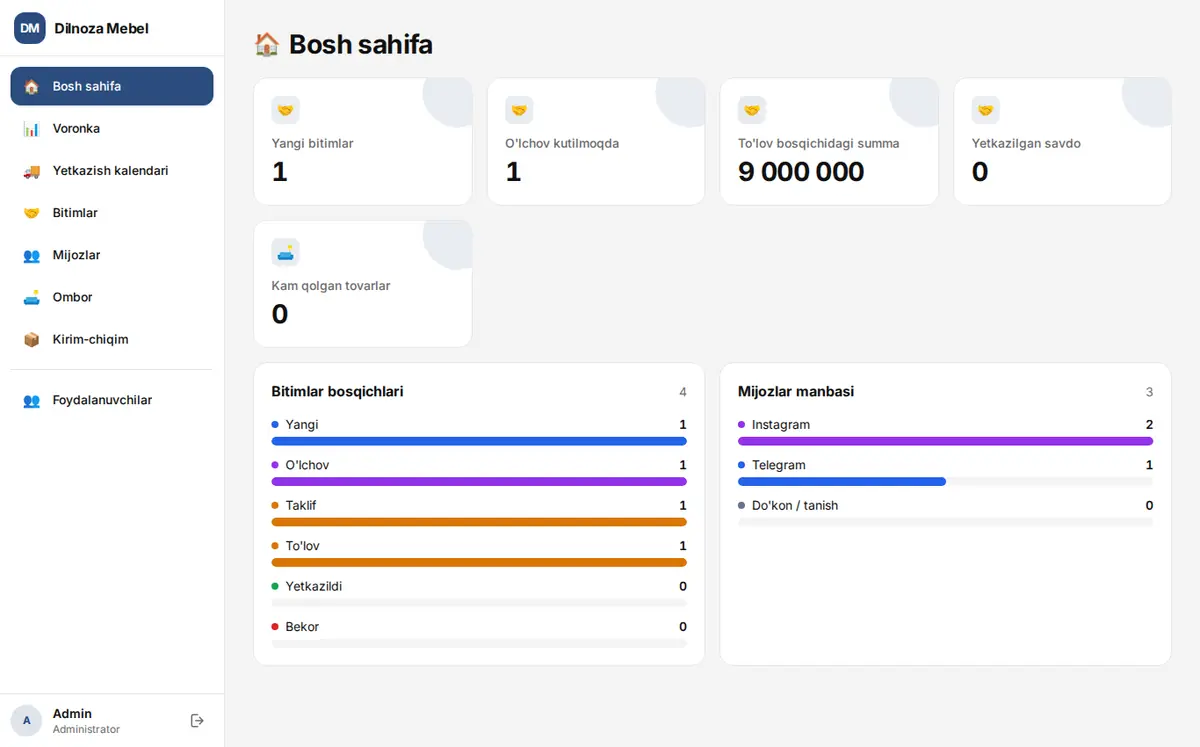Click the Instagram source progress bar

click(945, 441)
